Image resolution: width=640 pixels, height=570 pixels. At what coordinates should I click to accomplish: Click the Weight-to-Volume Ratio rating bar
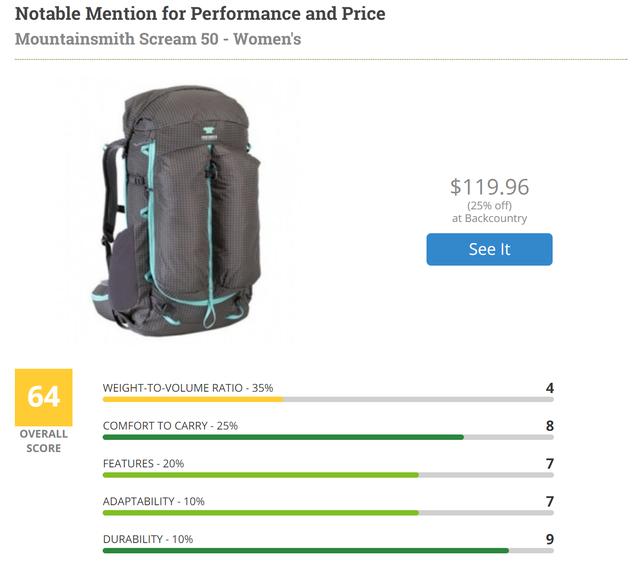[x=328, y=399]
